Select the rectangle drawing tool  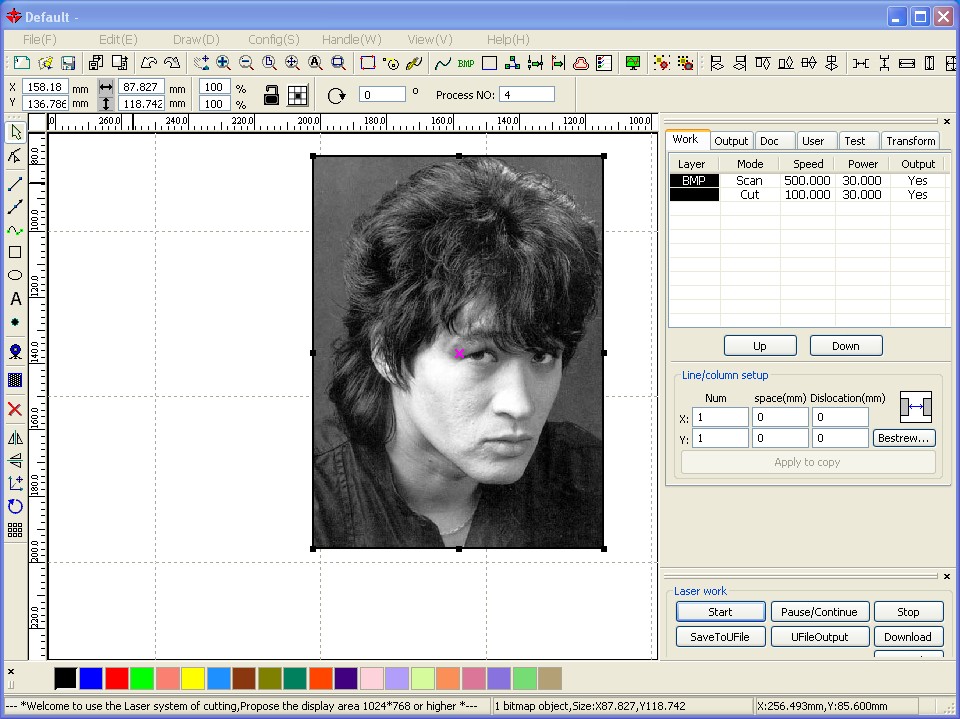(15, 252)
